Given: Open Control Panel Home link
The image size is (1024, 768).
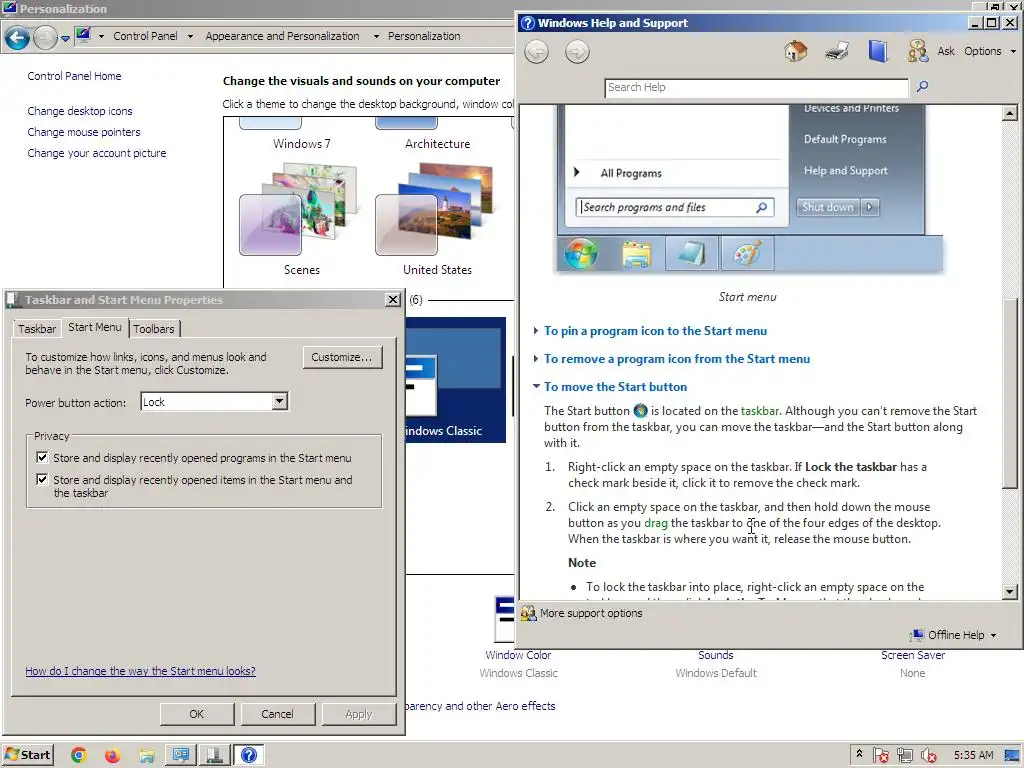Looking at the screenshot, I should [74, 76].
